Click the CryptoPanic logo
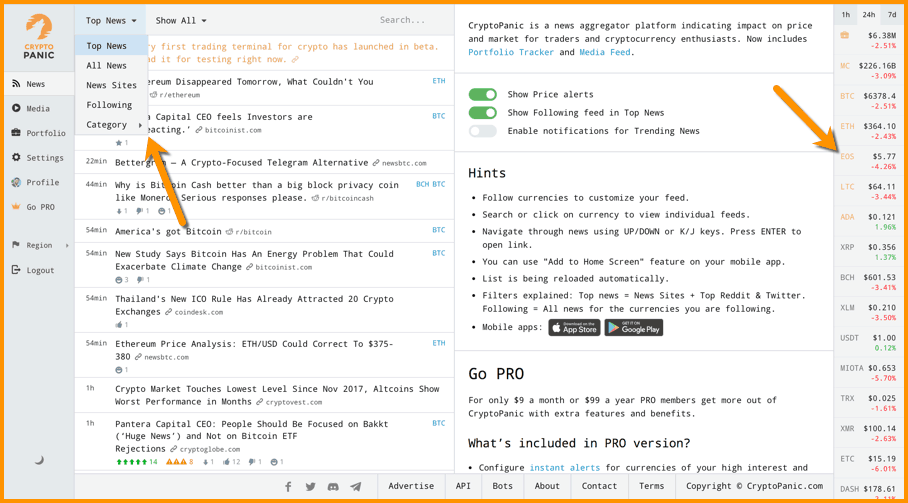The height and width of the screenshot is (503, 908). (39, 37)
